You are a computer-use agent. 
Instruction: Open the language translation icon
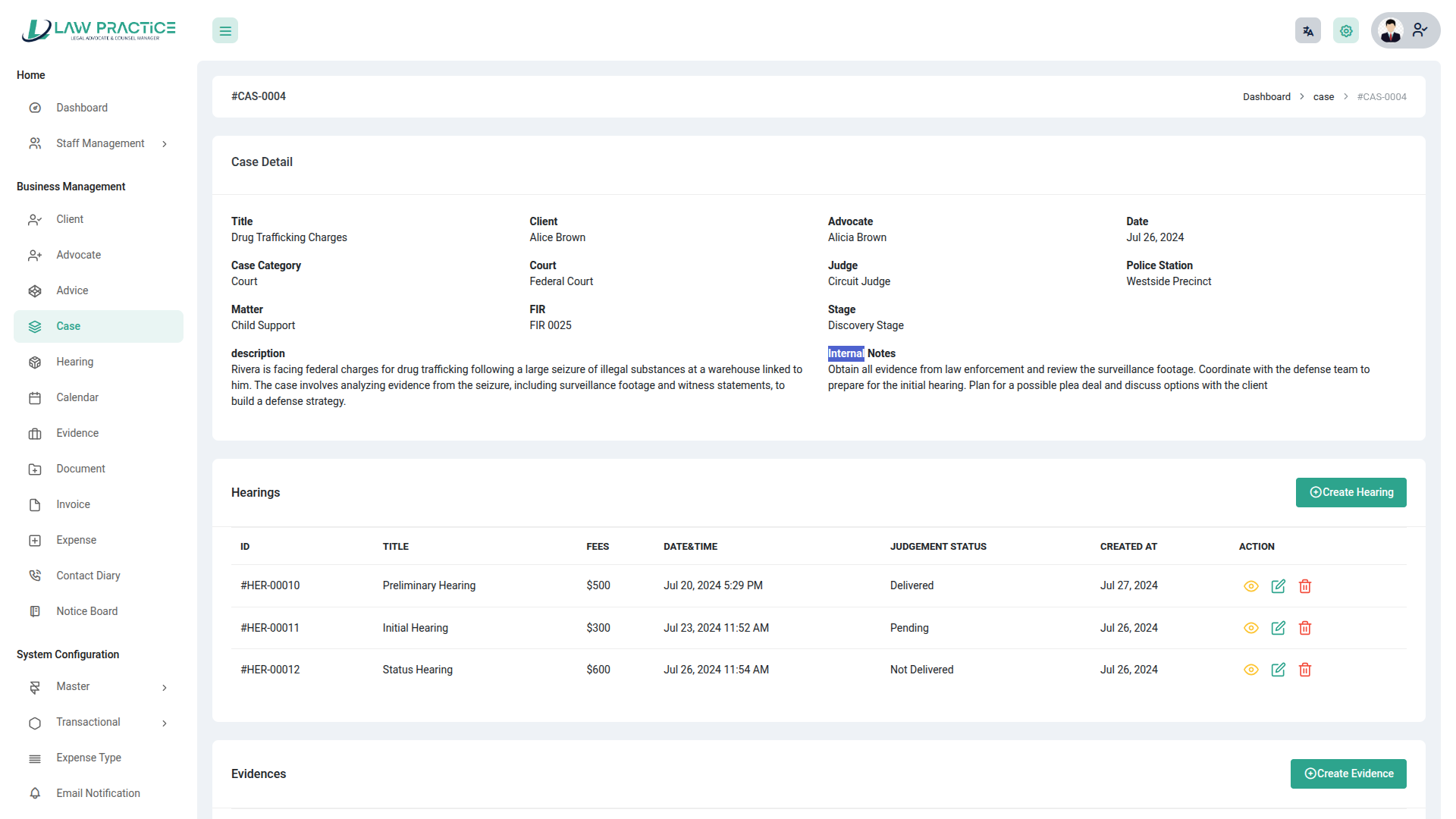(1307, 31)
